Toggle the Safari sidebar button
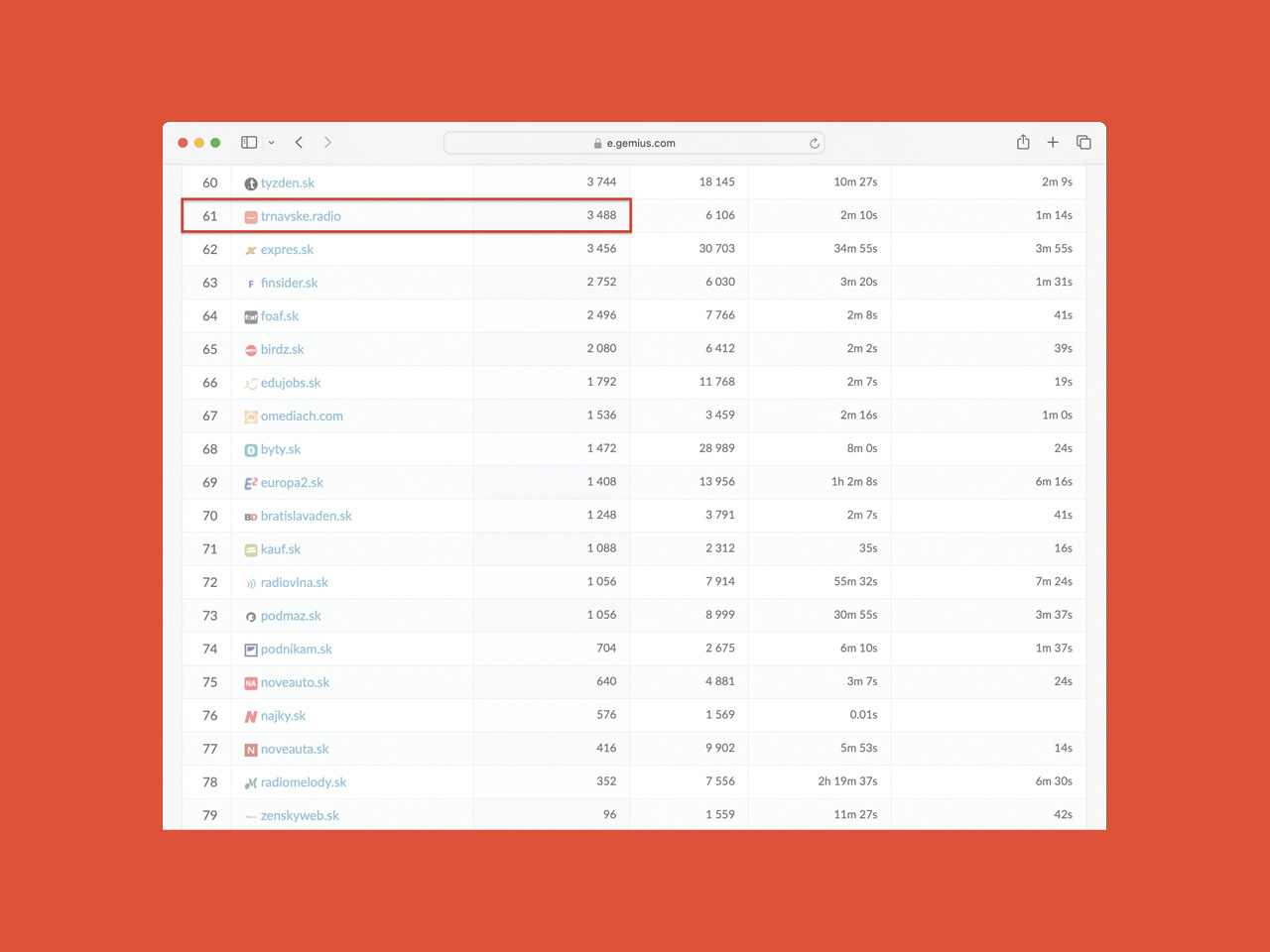 pyautogui.click(x=249, y=143)
